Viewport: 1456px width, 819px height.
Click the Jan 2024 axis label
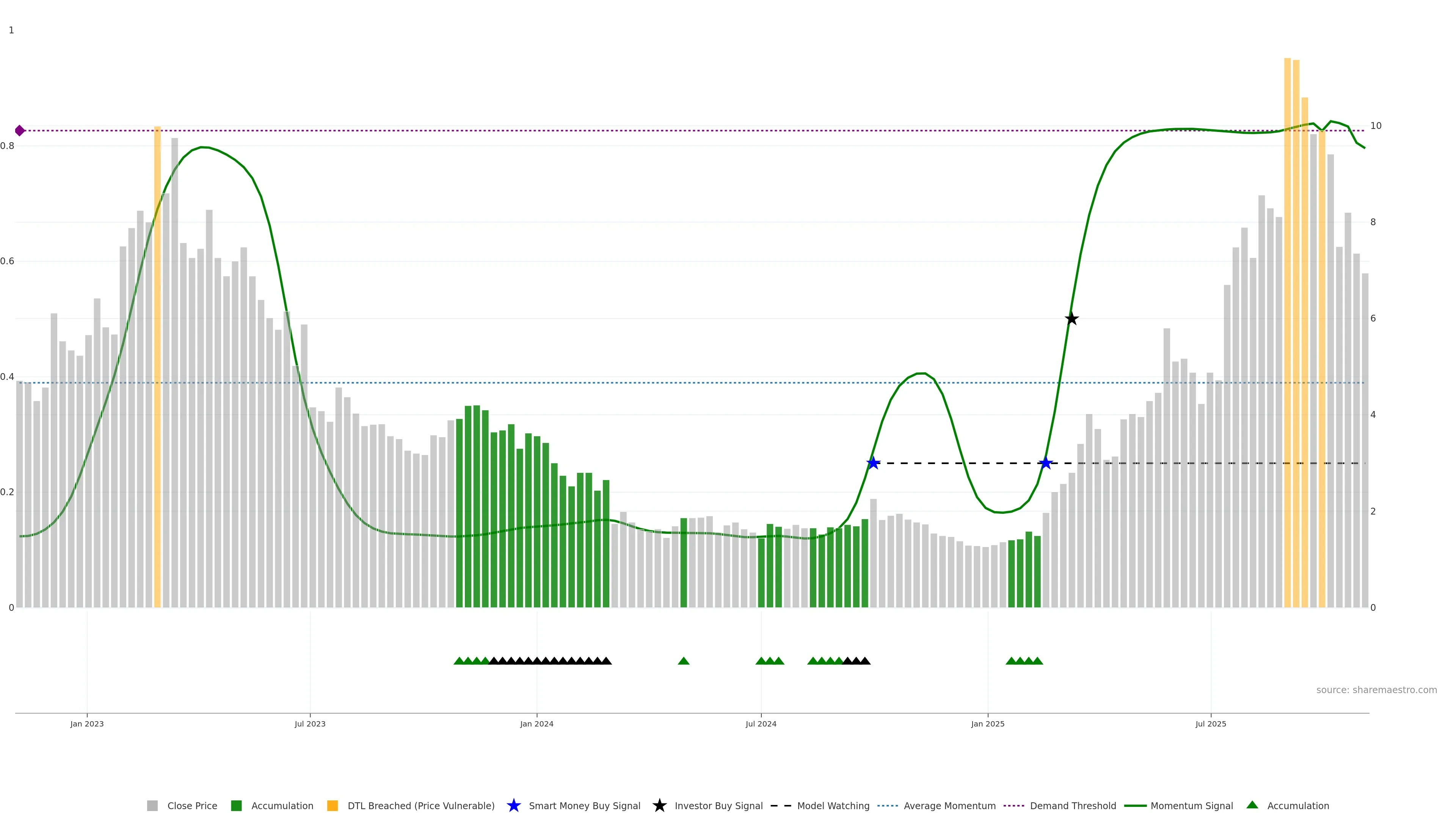[x=537, y=723]
